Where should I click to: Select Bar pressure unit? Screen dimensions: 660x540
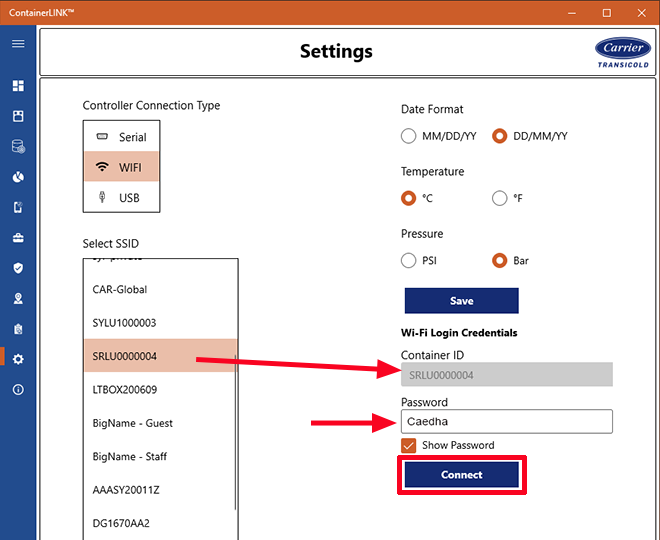(x=499, y=261)
